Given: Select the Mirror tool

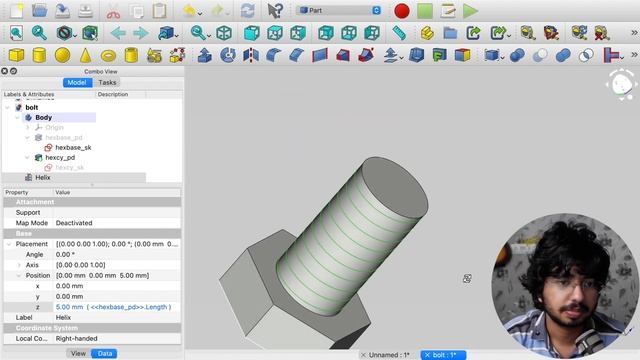Looking at the screenshot, I should [x=251, y=55].
